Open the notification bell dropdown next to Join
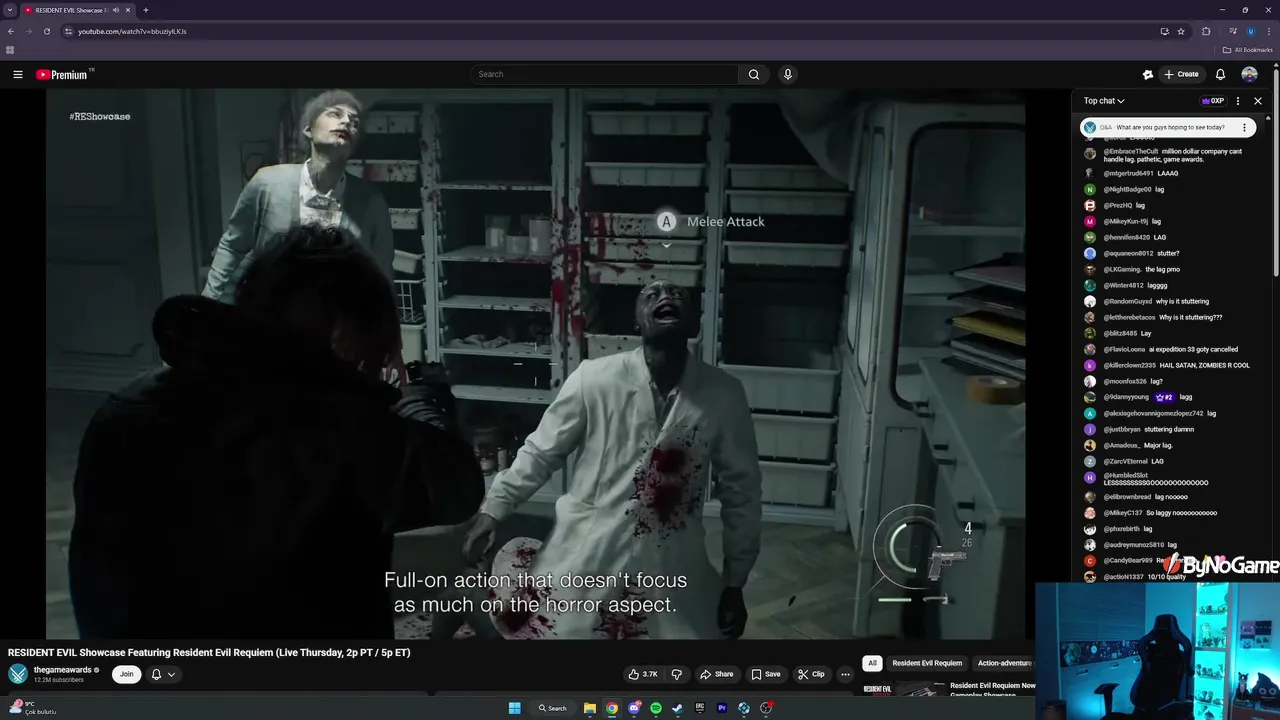 point(163,674)
